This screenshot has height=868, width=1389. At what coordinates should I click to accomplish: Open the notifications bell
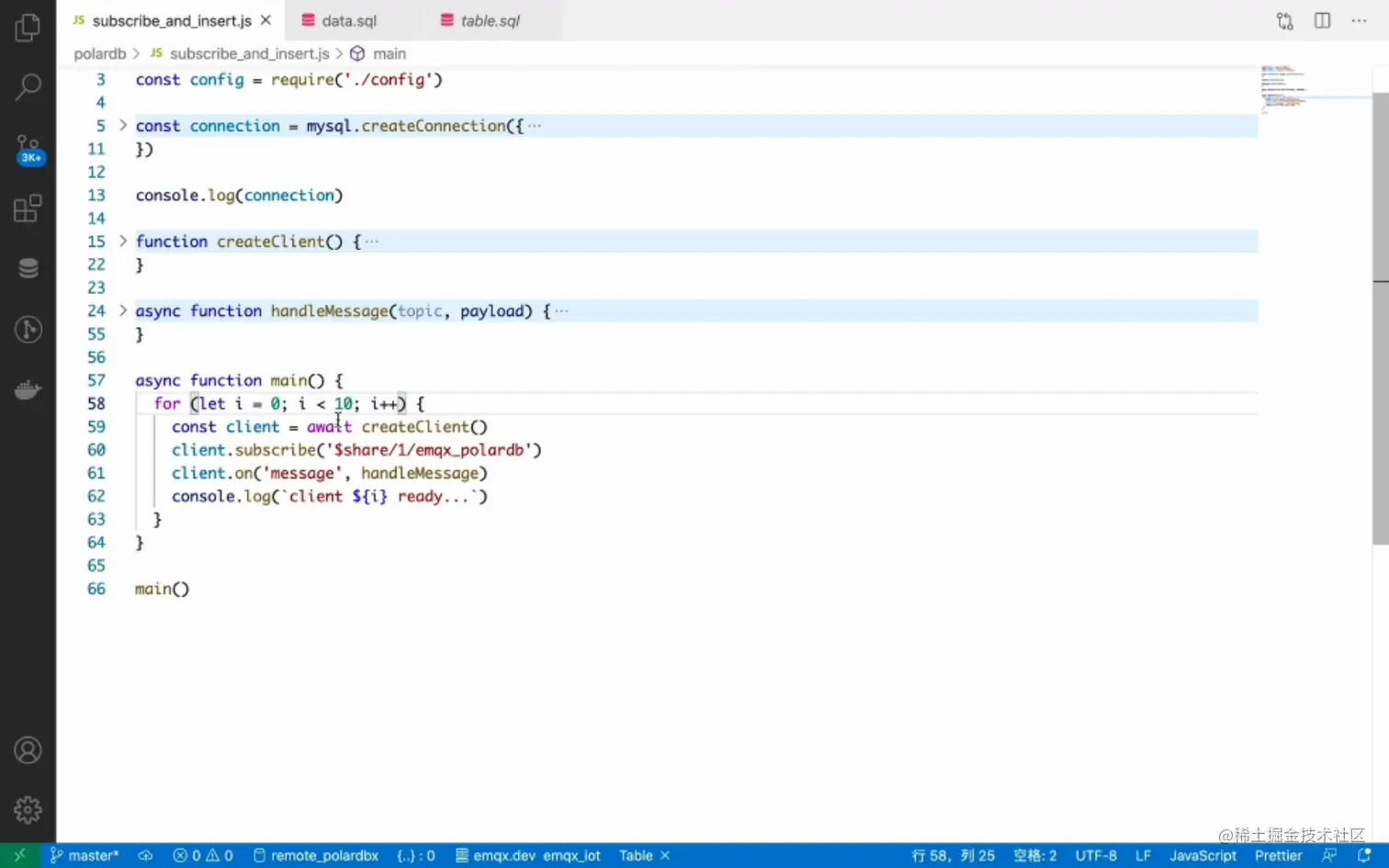click(x=1364, y=855)
